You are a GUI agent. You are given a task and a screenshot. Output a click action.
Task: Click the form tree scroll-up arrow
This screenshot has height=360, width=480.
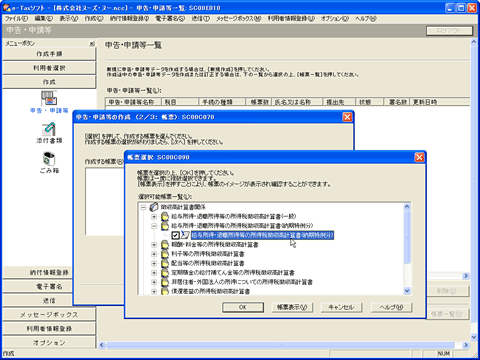407,207
